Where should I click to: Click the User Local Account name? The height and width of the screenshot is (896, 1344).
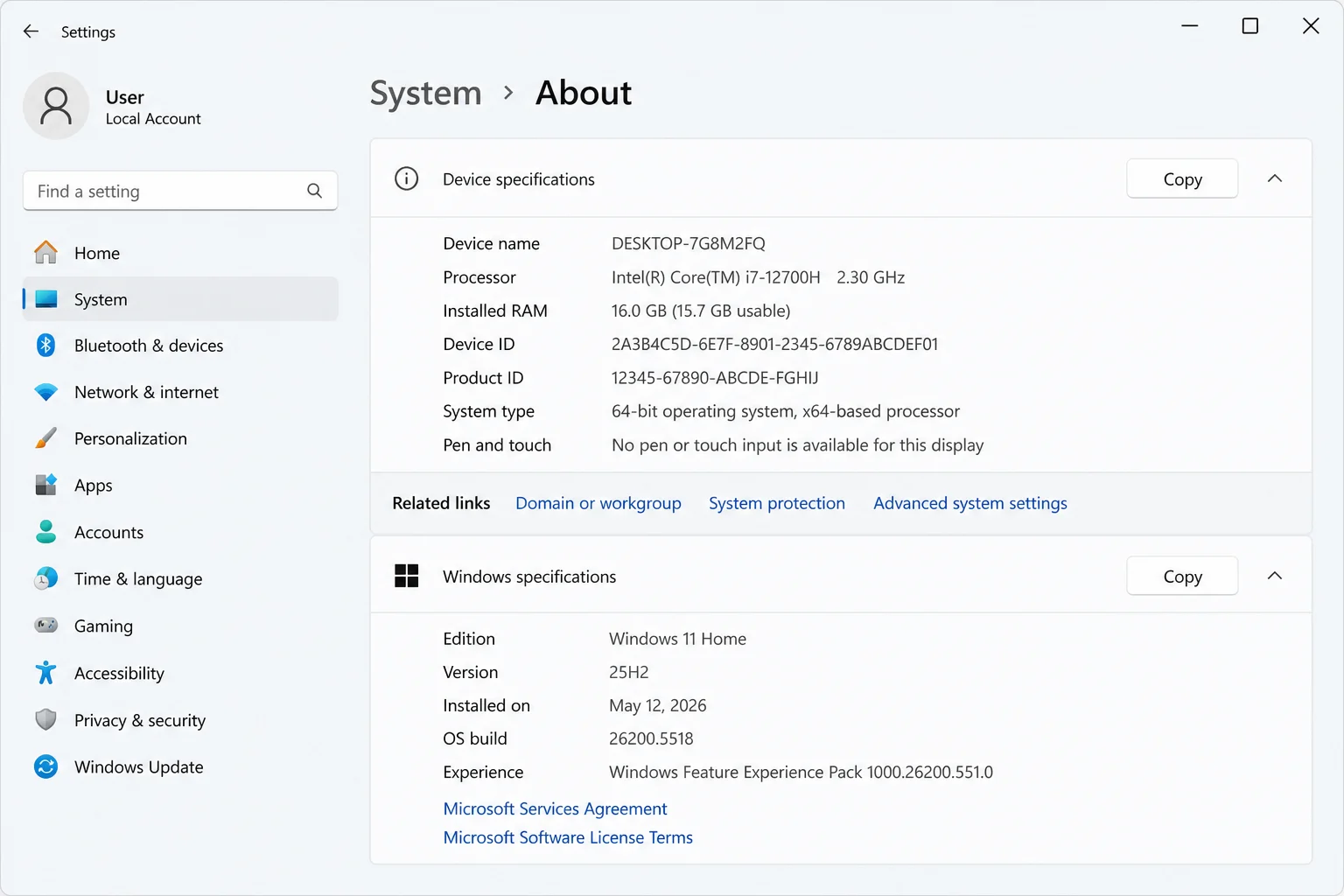pyautogui.click(x=153, y=107)
